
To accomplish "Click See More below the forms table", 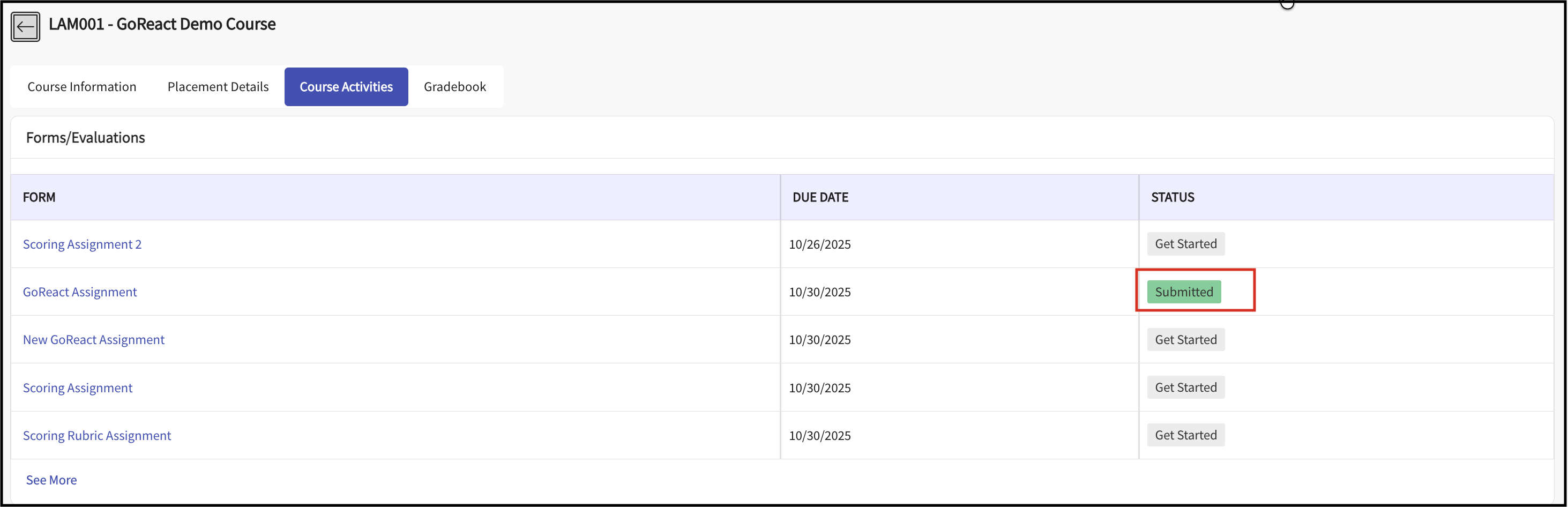I will [x=51, y=480].
